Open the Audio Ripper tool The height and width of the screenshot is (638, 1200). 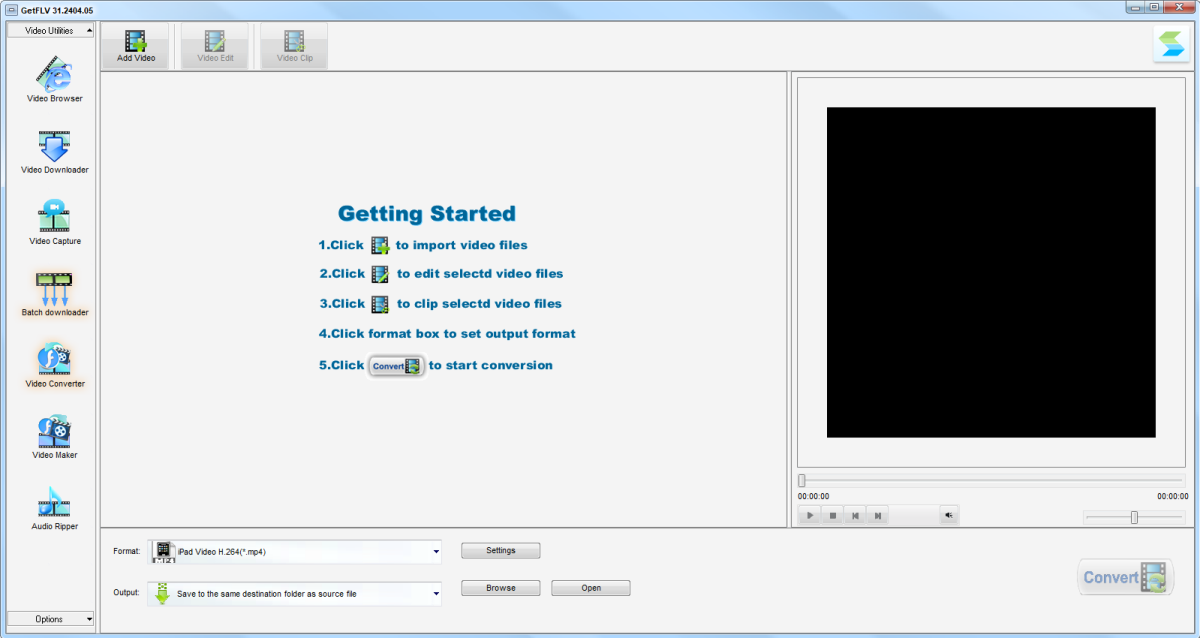coord(54,507)
